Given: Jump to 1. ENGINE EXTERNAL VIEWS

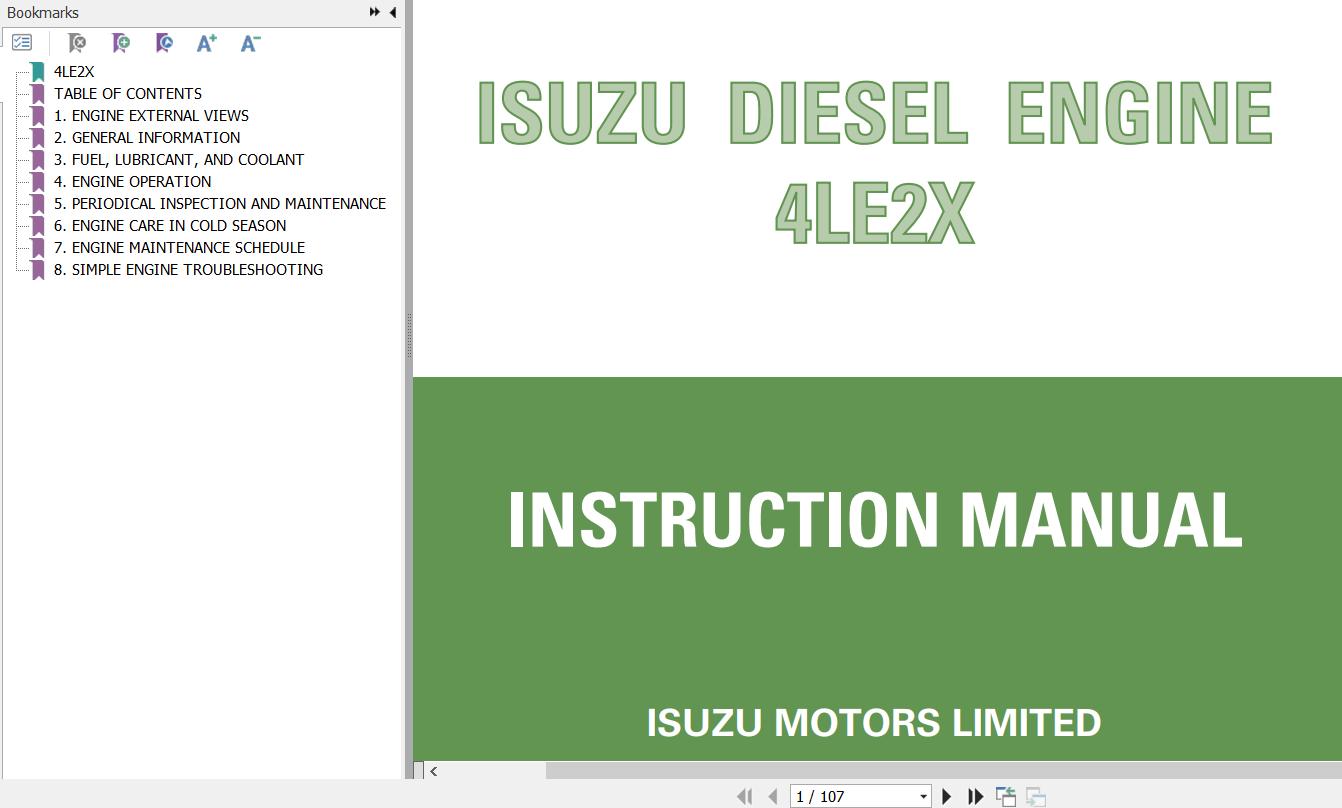Looking at the screenshot, I should click(151, 116).
